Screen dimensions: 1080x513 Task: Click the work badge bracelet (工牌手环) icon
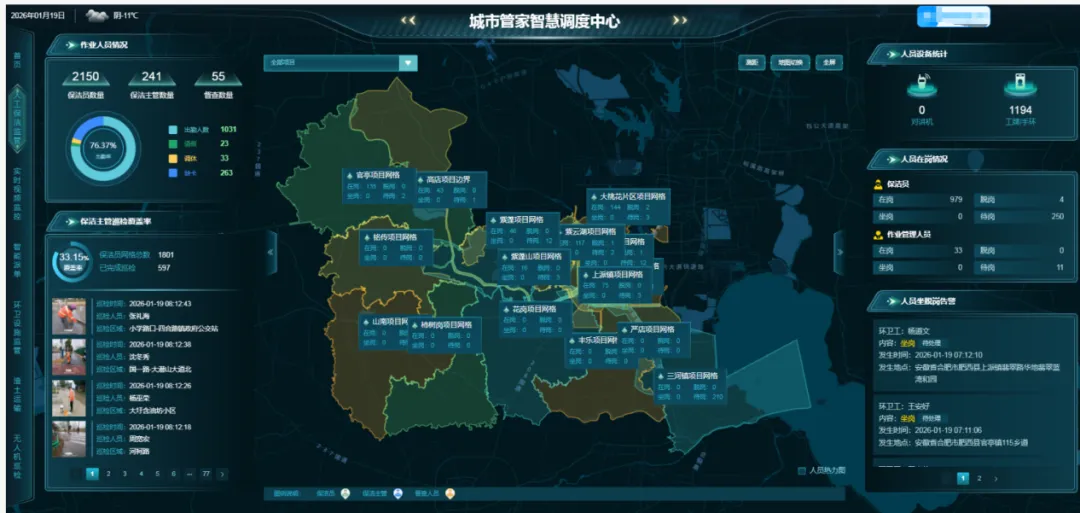click(x=1019, y=85)
